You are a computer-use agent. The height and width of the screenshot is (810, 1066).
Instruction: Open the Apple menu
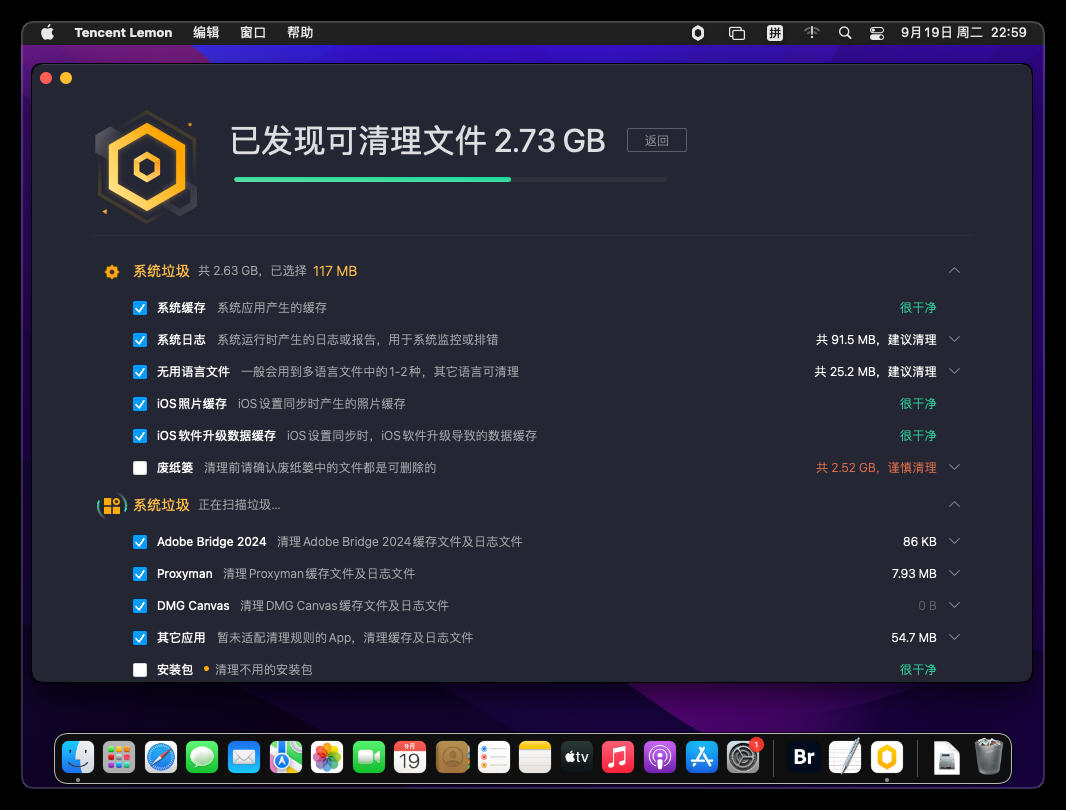tap(47, 33)
